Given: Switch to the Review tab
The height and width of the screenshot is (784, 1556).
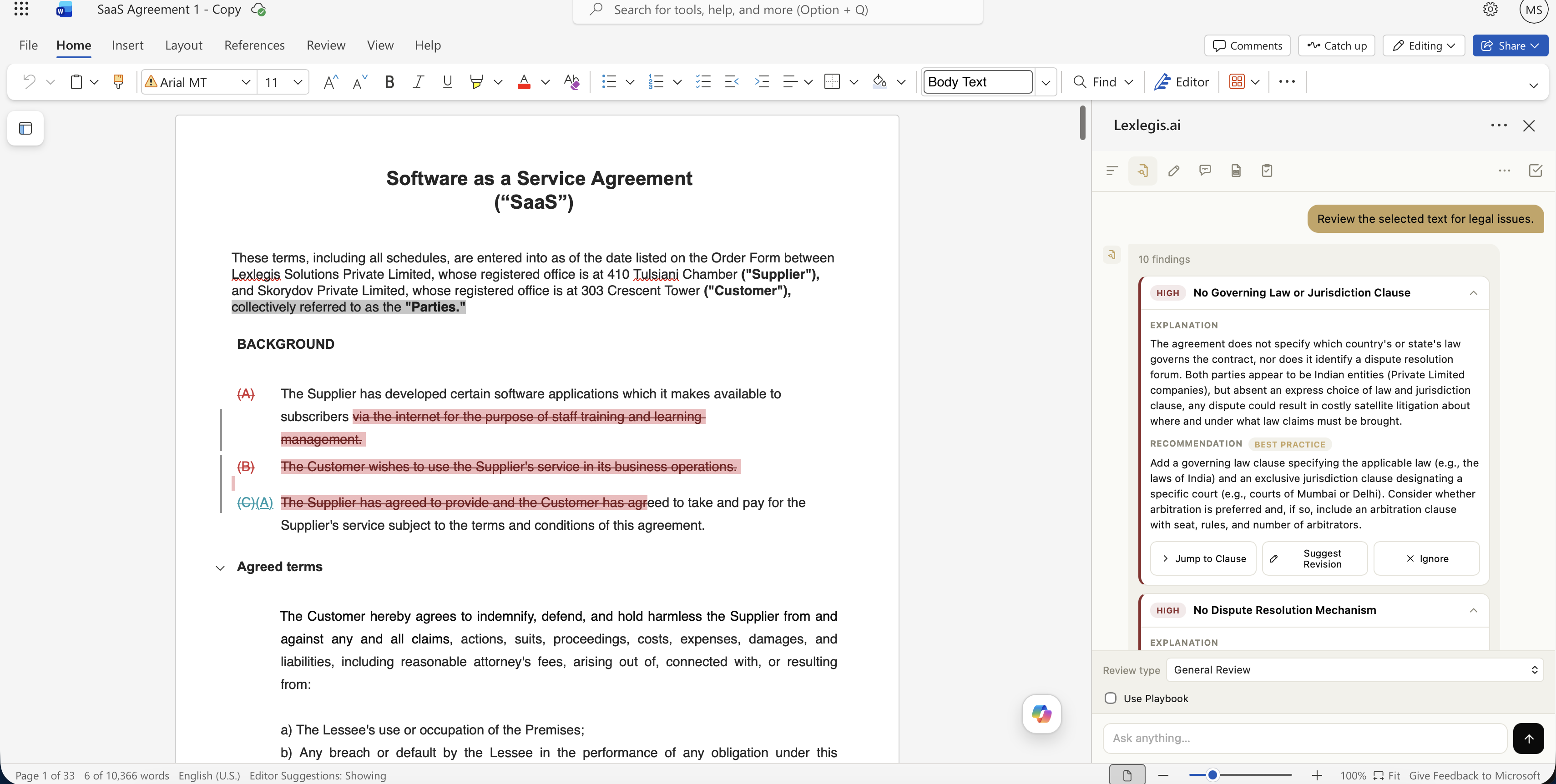Looking at the screenshot, I should tap(326, 45).
